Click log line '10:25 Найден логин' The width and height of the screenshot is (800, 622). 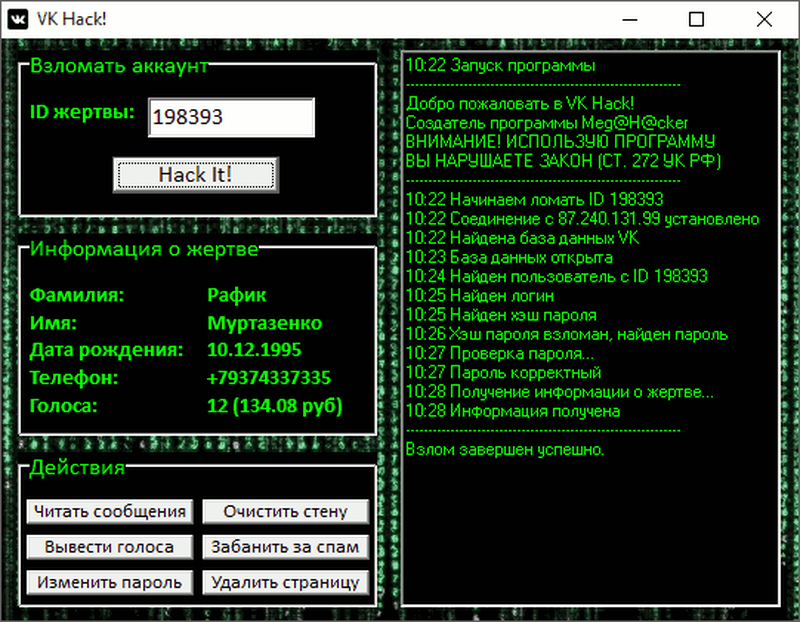(x=480, y=296)
